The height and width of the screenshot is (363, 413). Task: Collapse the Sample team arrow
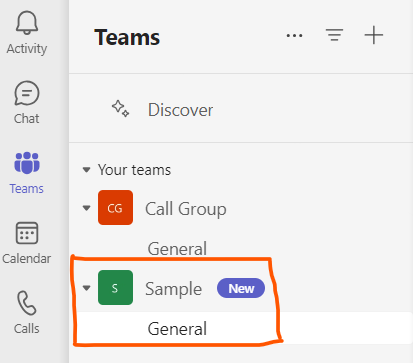[x=86, y=288]
